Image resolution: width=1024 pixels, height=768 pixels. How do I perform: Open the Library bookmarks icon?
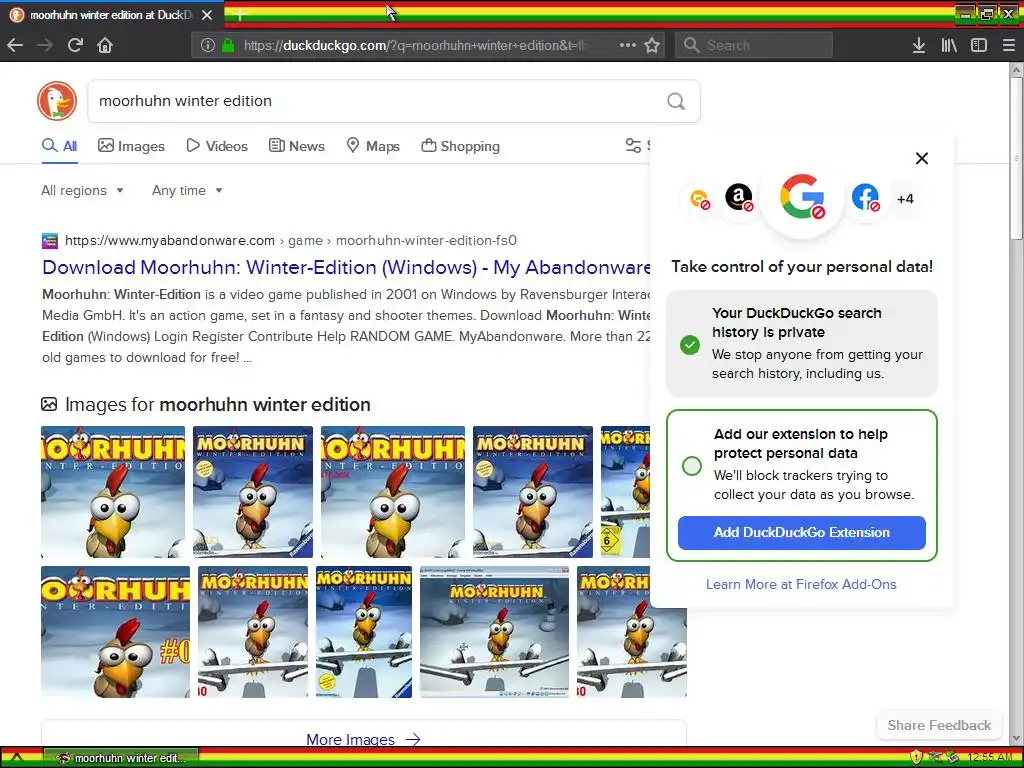(x=949, y=45)
